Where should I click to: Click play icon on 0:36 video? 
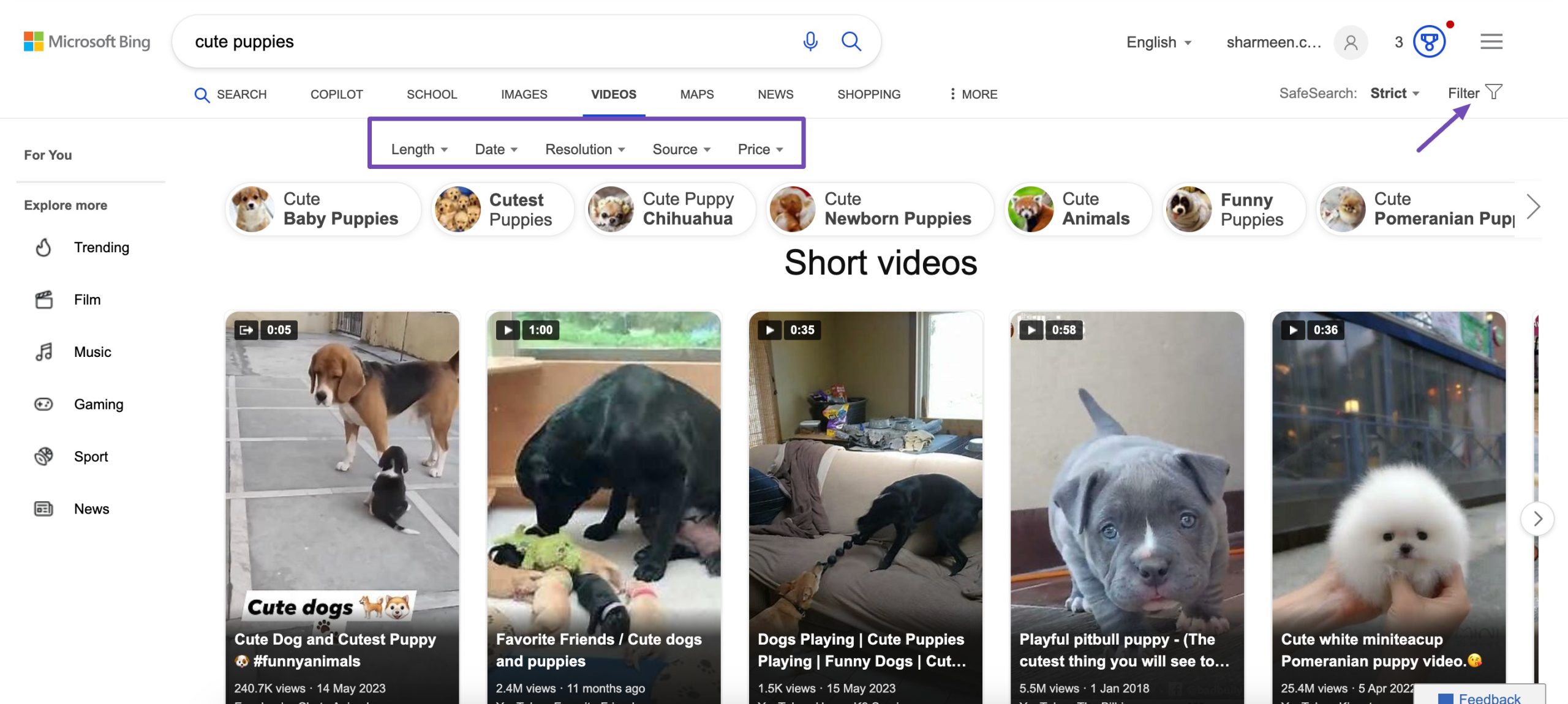coord(1293,330)
